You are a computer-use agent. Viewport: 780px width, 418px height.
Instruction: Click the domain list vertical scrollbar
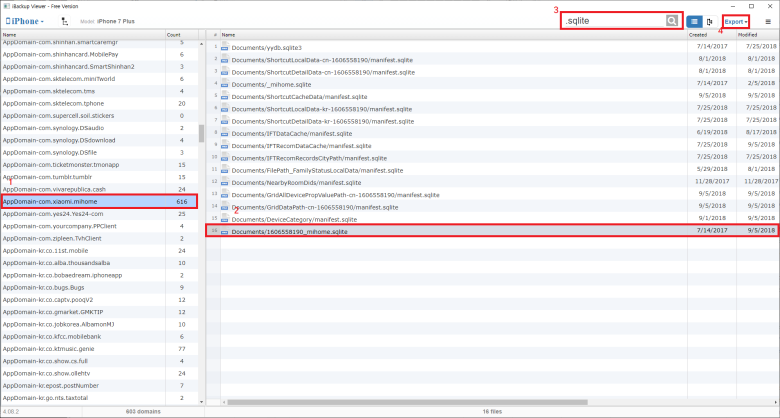click(x=202, y=134)
